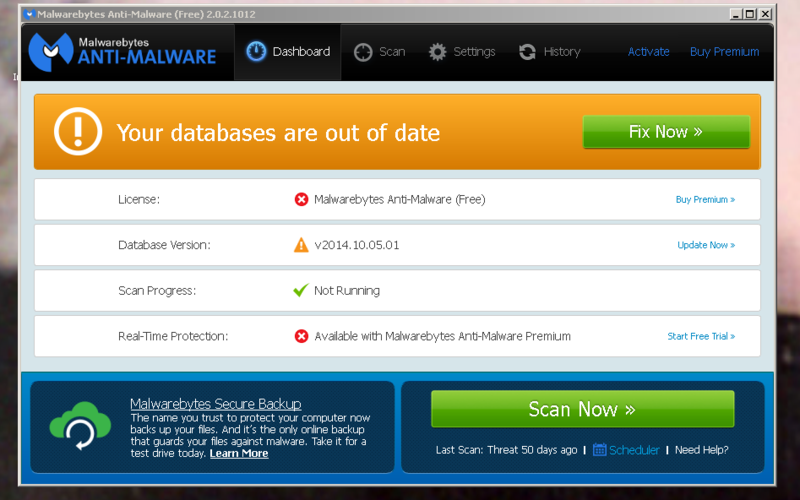Click the Malwarebytes Anti-Malware logo
The image size is (800, 500).
tap(123, 50)
